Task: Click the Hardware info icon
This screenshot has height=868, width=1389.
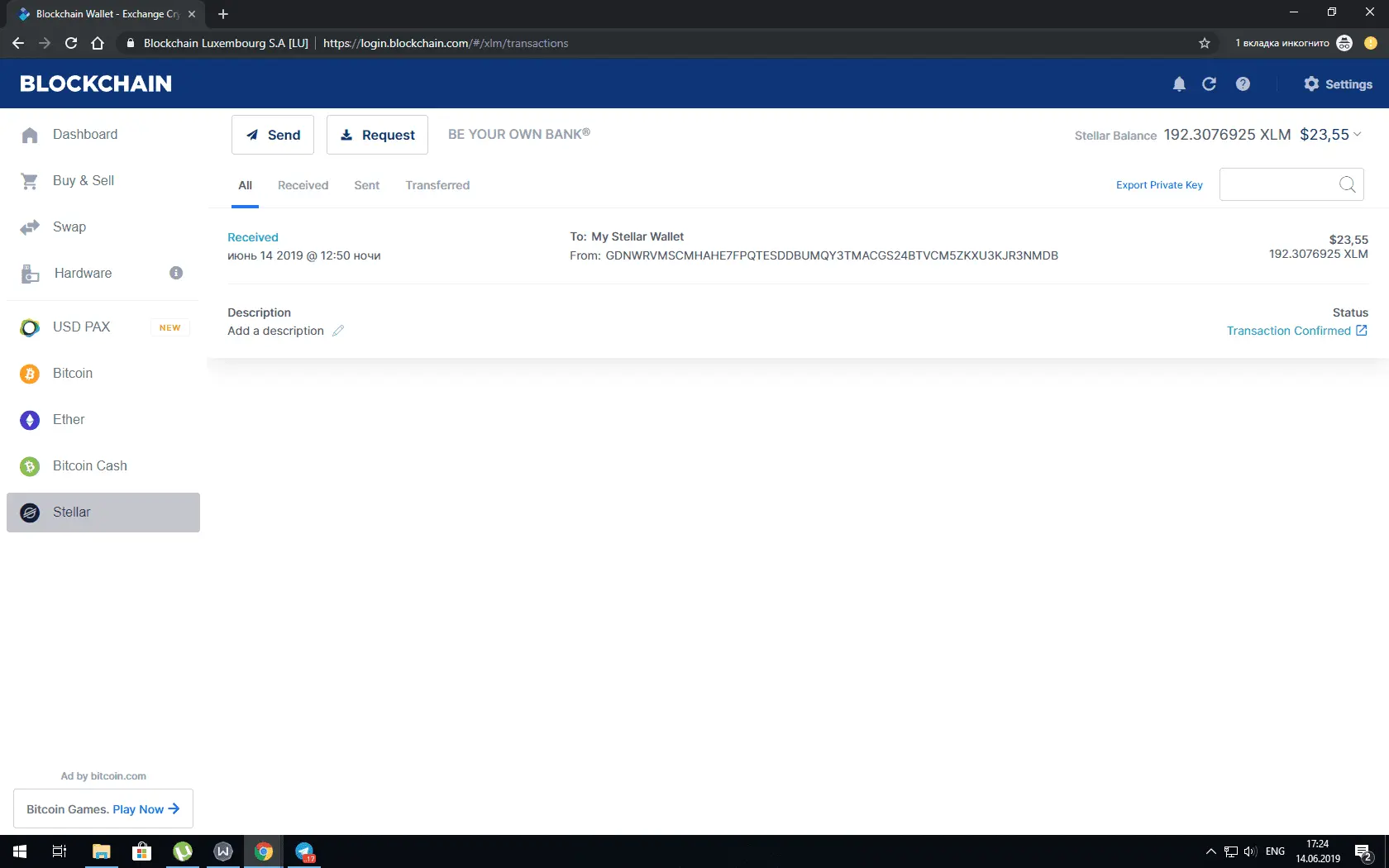Action: coord(176,273)
